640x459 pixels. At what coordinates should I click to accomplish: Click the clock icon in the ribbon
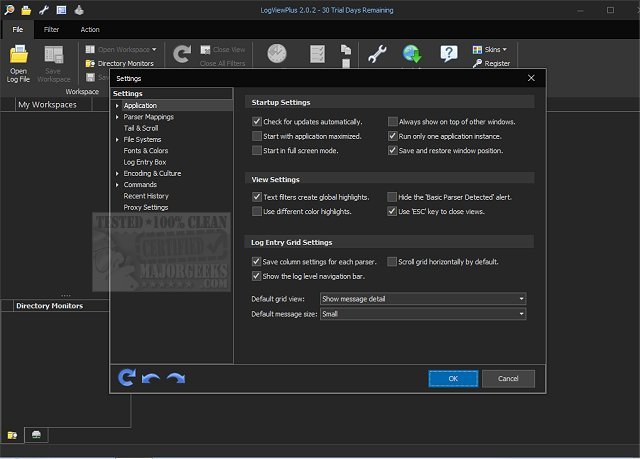click(276, 54)
